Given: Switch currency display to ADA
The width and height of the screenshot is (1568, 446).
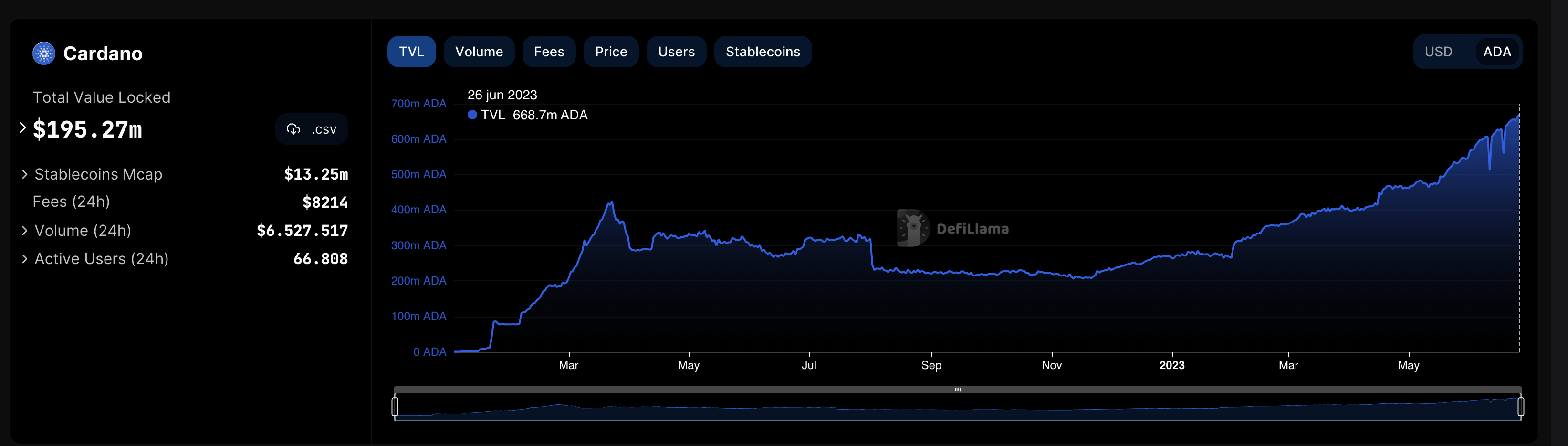Looking at the screenshot, I should 1496,52.
